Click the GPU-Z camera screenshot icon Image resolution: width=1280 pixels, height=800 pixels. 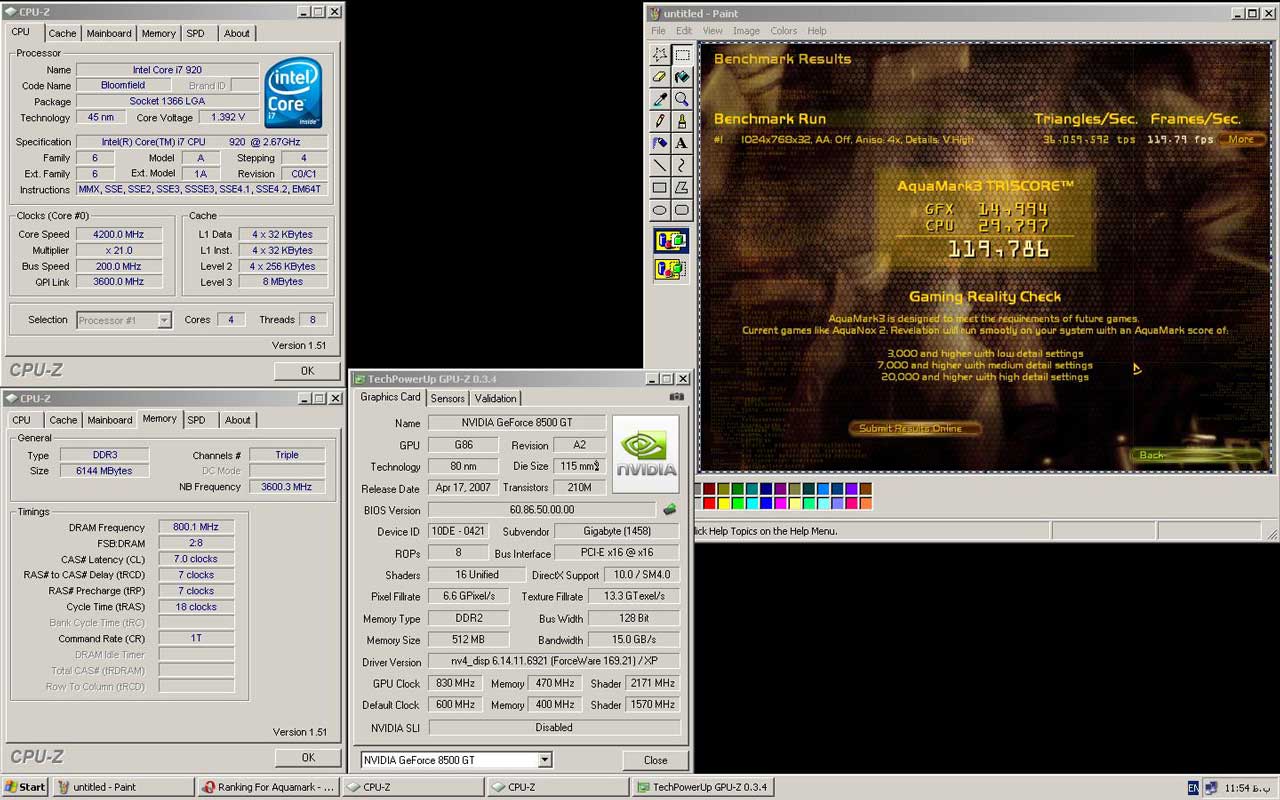[677, 397]
